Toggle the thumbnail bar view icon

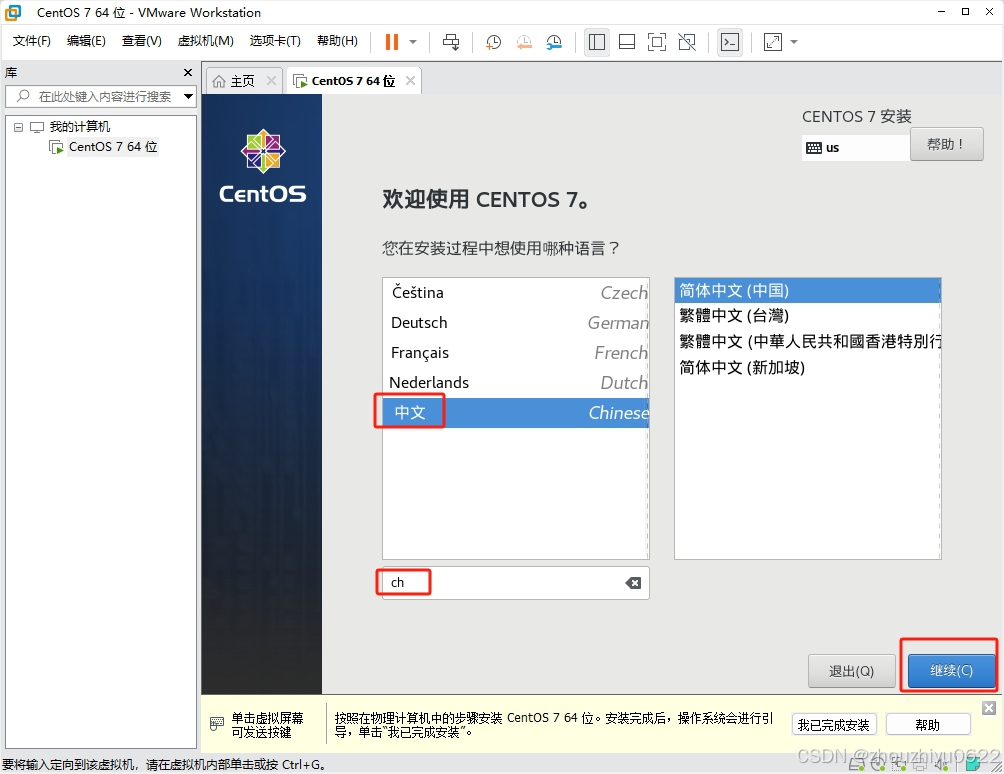click(627, 42)
